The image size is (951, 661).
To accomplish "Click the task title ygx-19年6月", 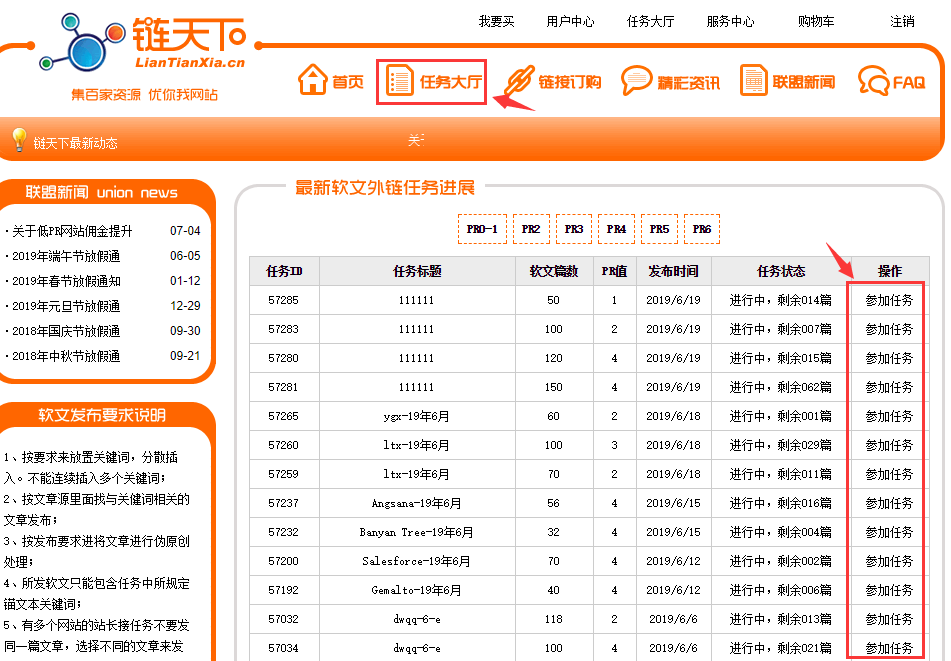I will pyautogui.click(x=416, y=417).
